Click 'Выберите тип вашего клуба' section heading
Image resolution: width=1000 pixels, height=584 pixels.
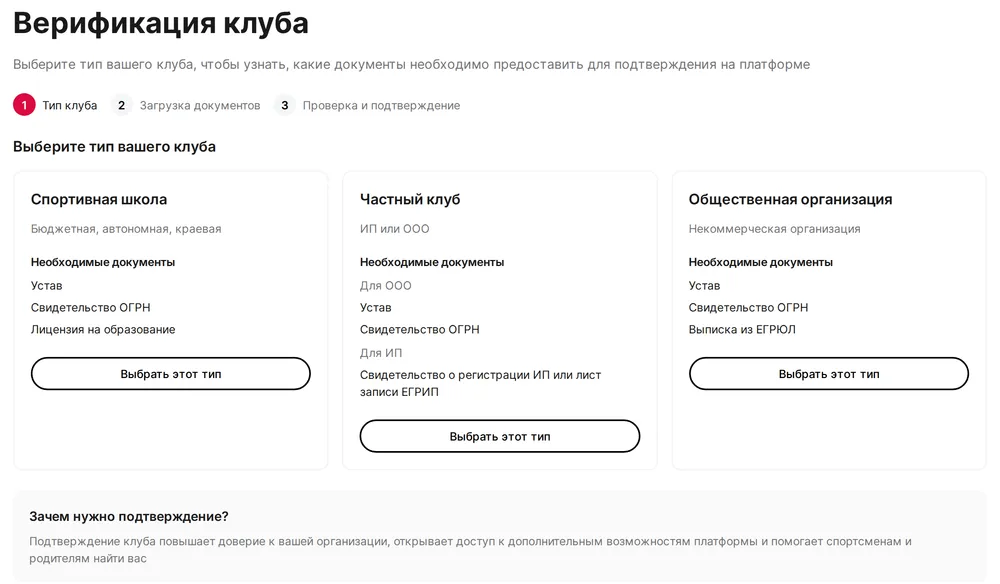pyautogui.click(x=114, y=147)
